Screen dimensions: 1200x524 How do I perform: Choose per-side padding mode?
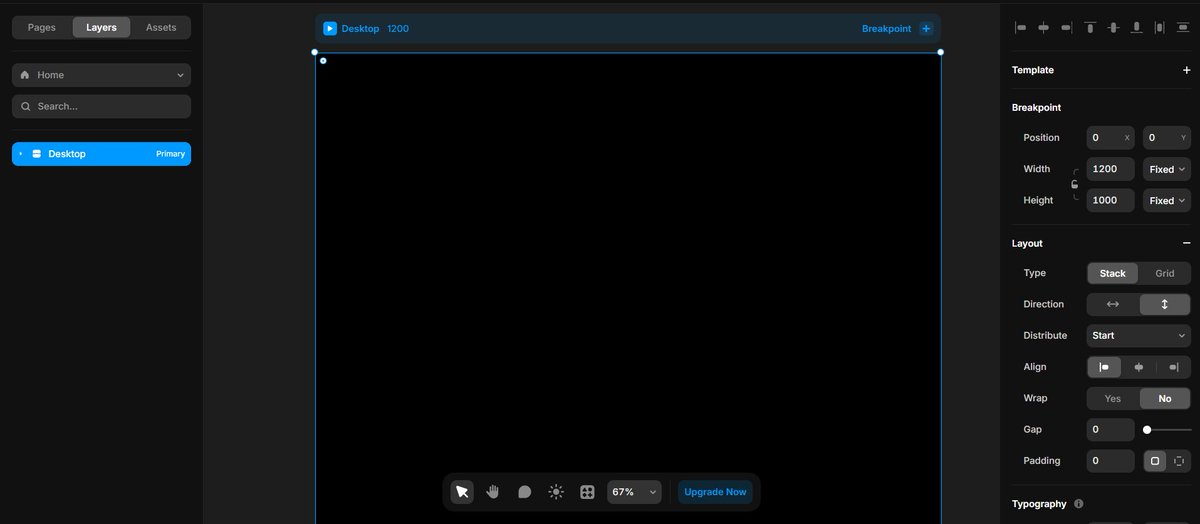1179,461
